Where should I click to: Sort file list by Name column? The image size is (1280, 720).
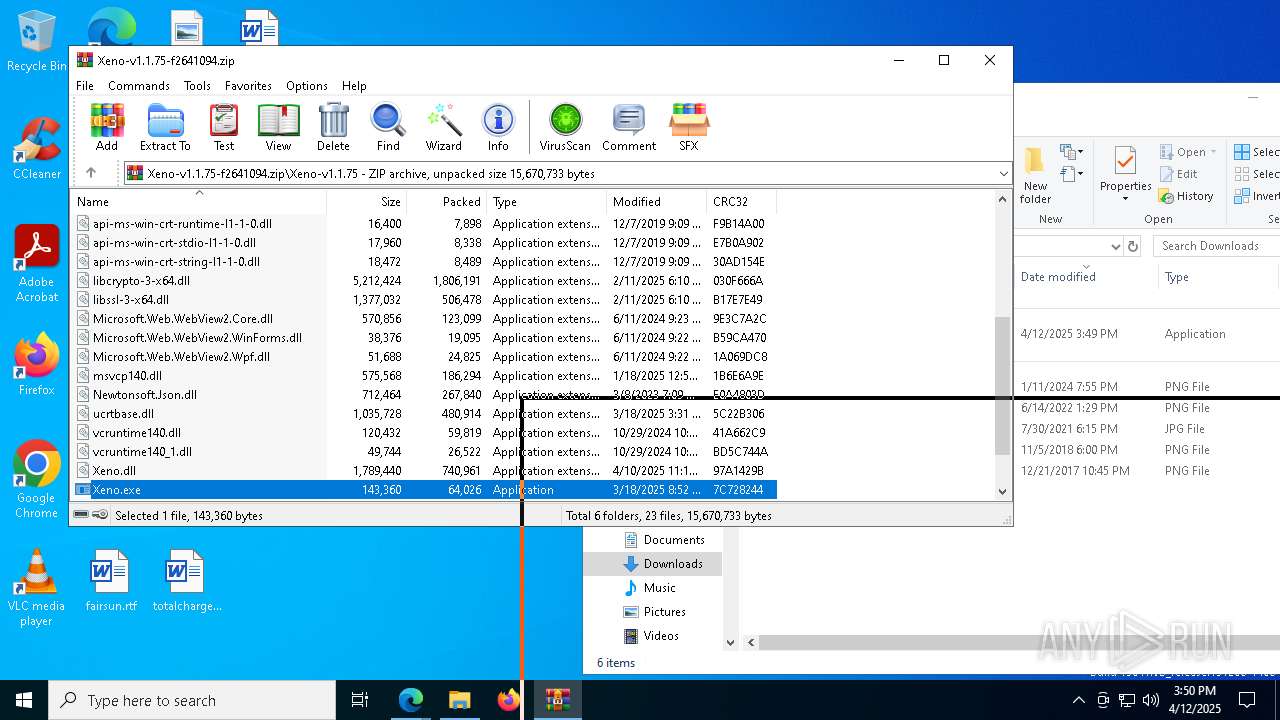pyautogui.click(x=198, y=201)
